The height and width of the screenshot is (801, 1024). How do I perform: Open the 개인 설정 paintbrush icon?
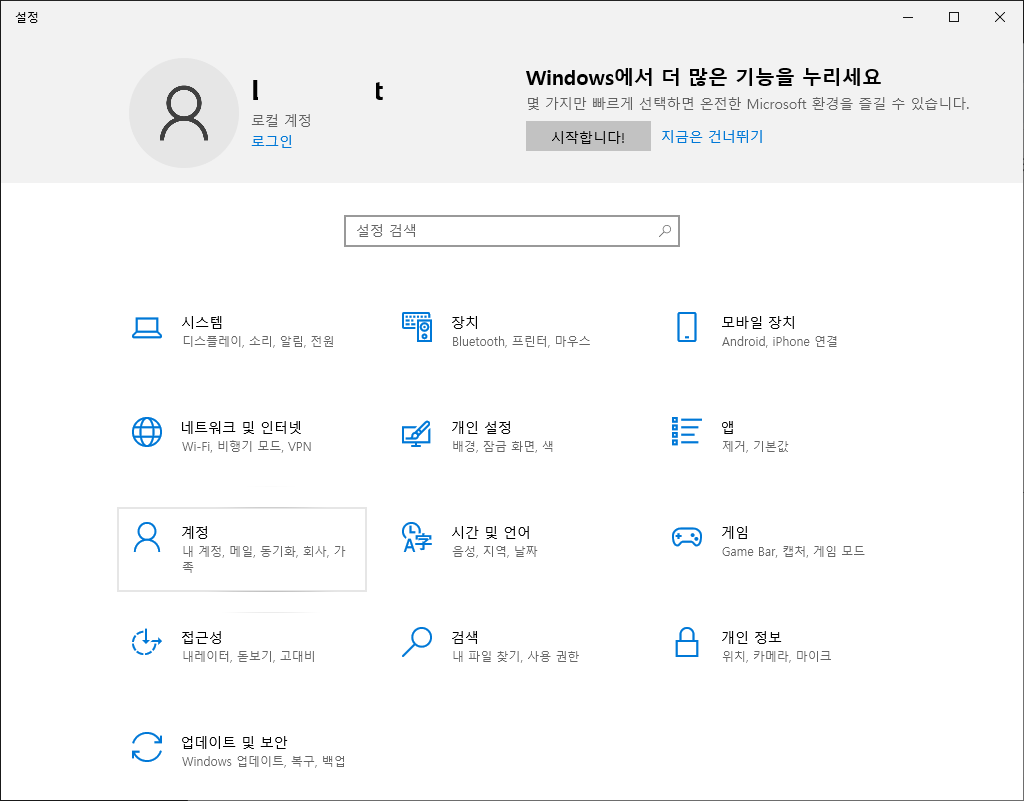coord(417,433)
